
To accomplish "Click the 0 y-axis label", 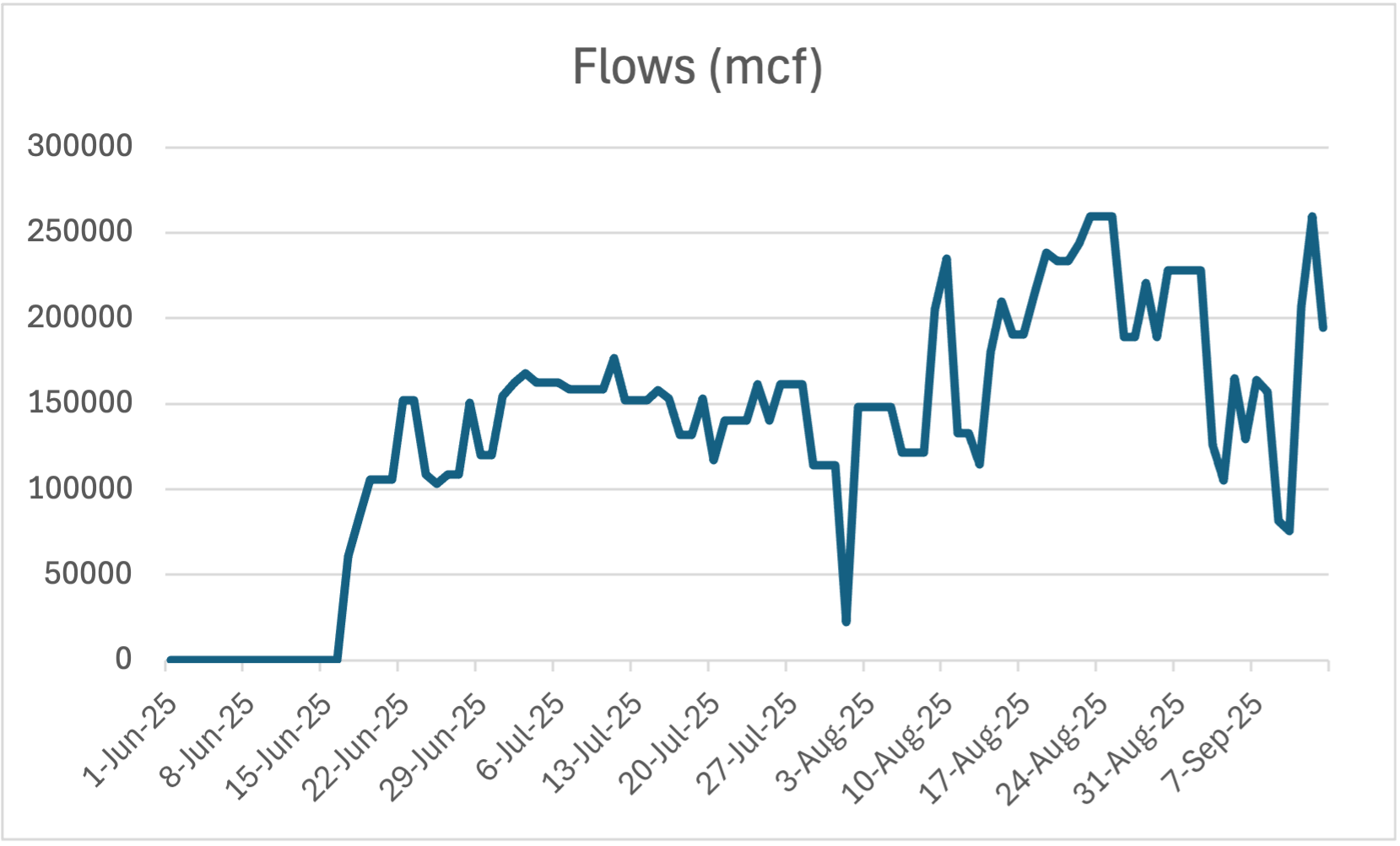I will click(x=123, y=659).
